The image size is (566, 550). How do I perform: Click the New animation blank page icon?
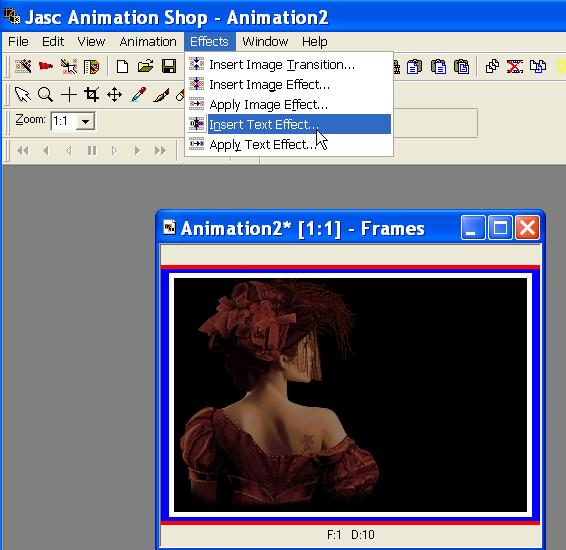pyautogui.click(x=122, y=66)
